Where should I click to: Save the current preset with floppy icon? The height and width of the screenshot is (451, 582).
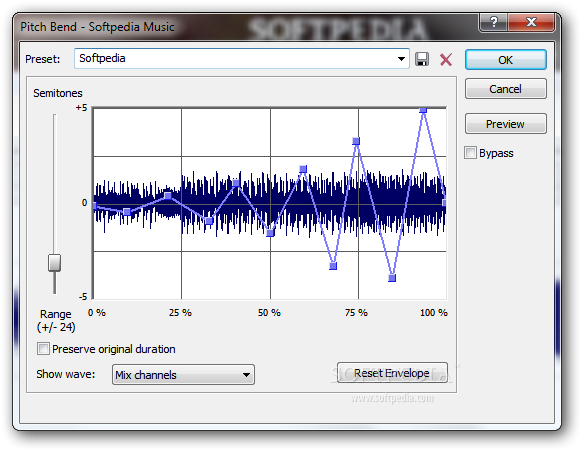[x=422, y=59]
